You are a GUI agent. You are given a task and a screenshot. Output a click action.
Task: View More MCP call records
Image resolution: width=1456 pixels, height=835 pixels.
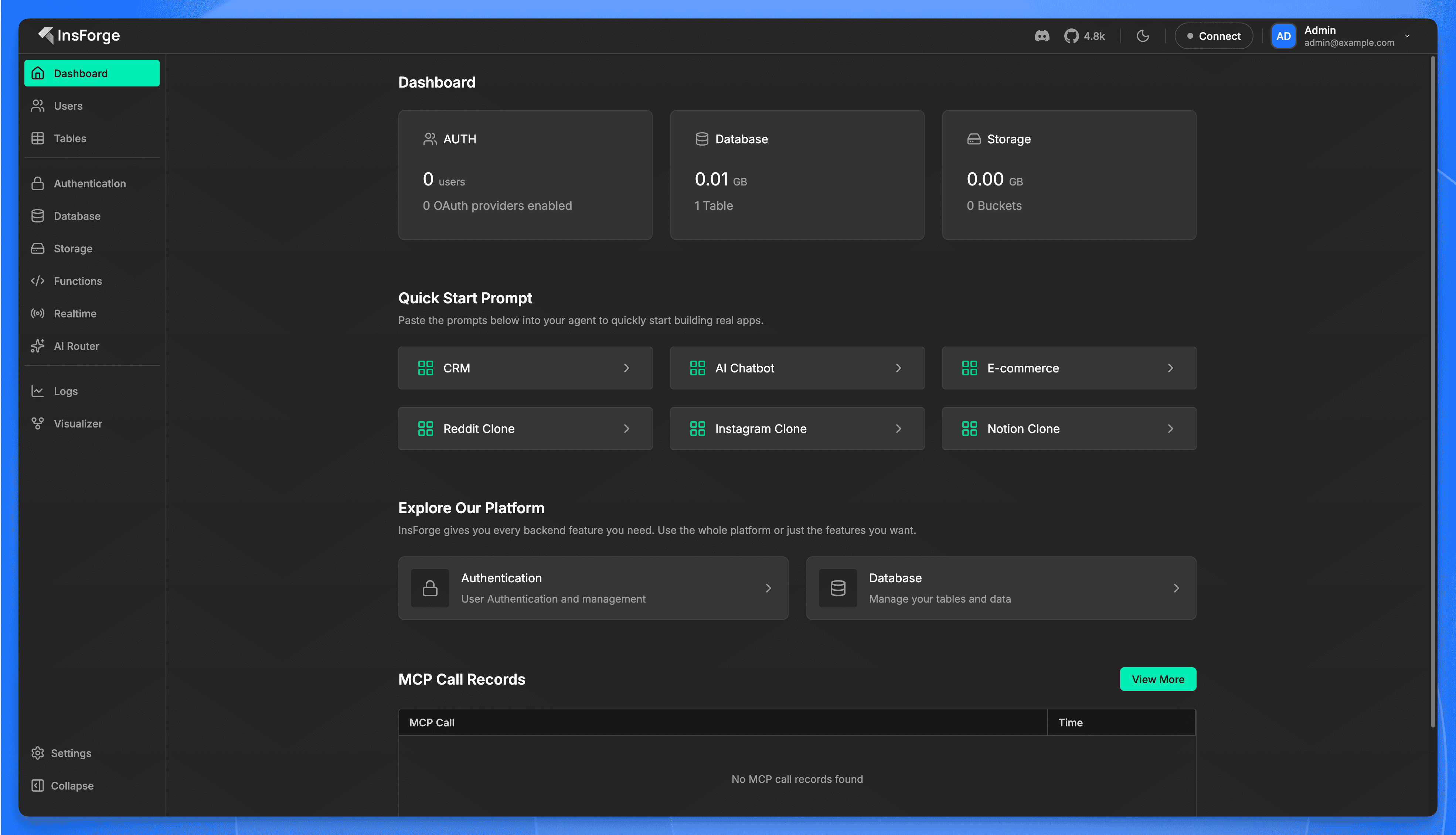pos(1157,679)
